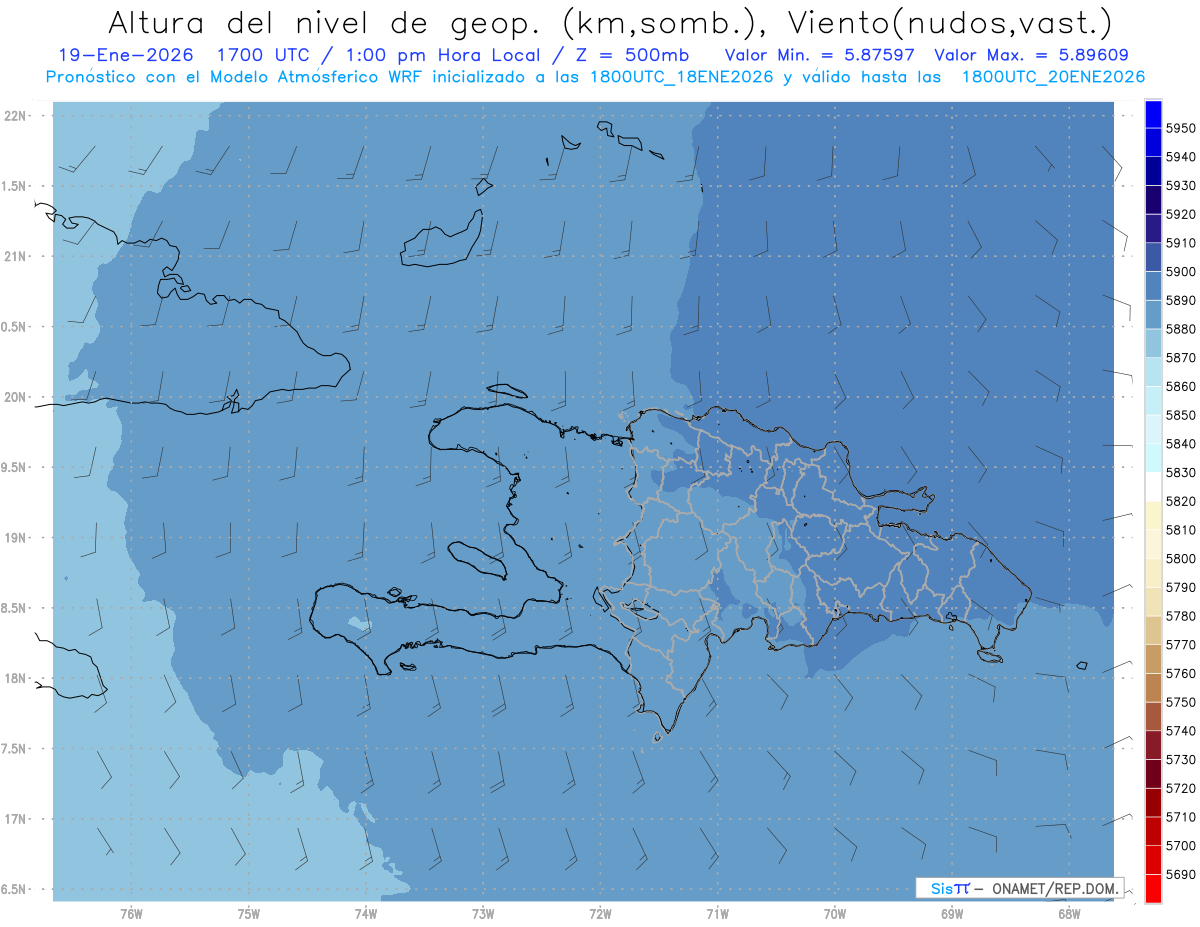Click the '76W' longitude label
This screenshot has height=927, width=1200.
131,913
